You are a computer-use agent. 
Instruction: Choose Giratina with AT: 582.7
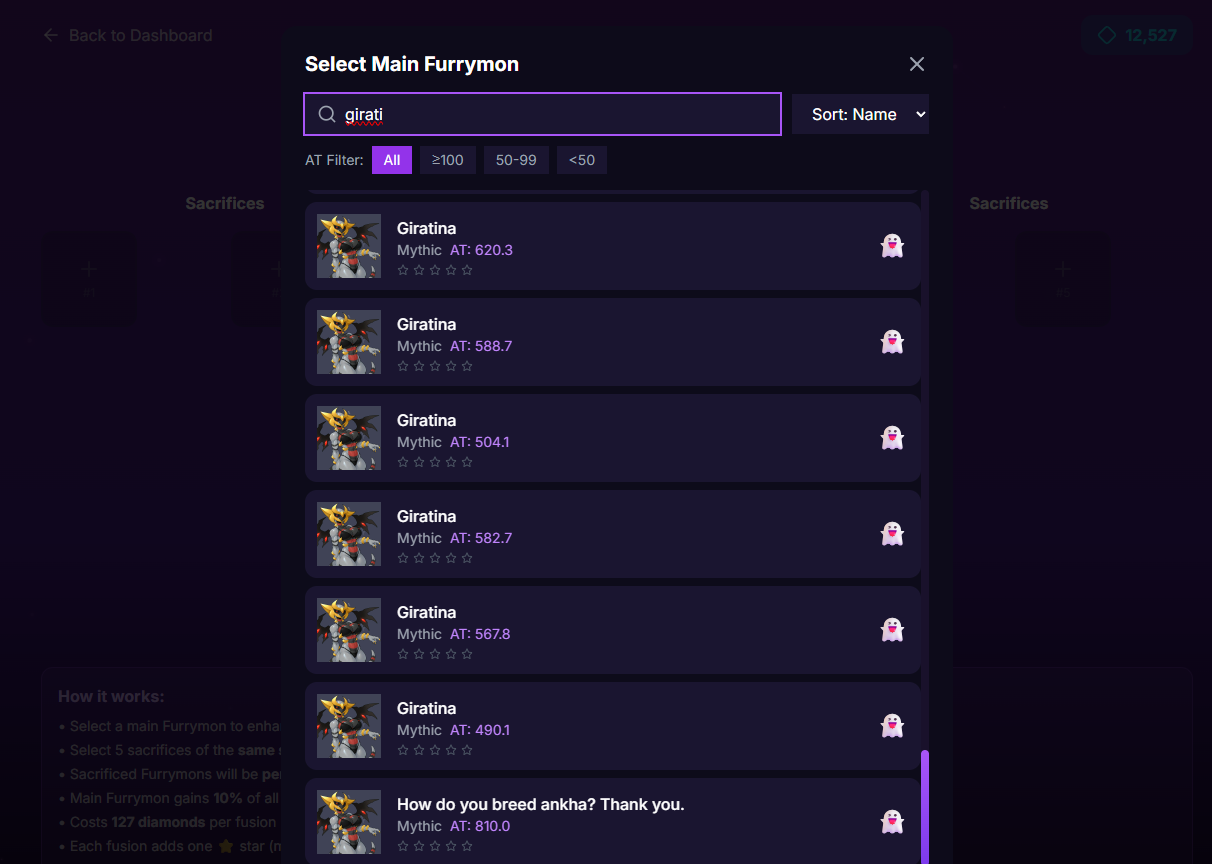coord(613,534)
